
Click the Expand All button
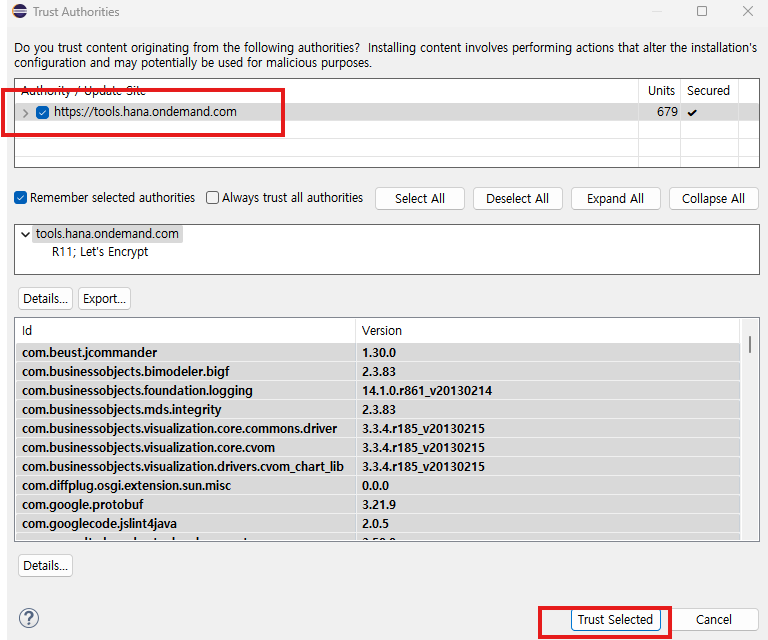tap(615, 198)
